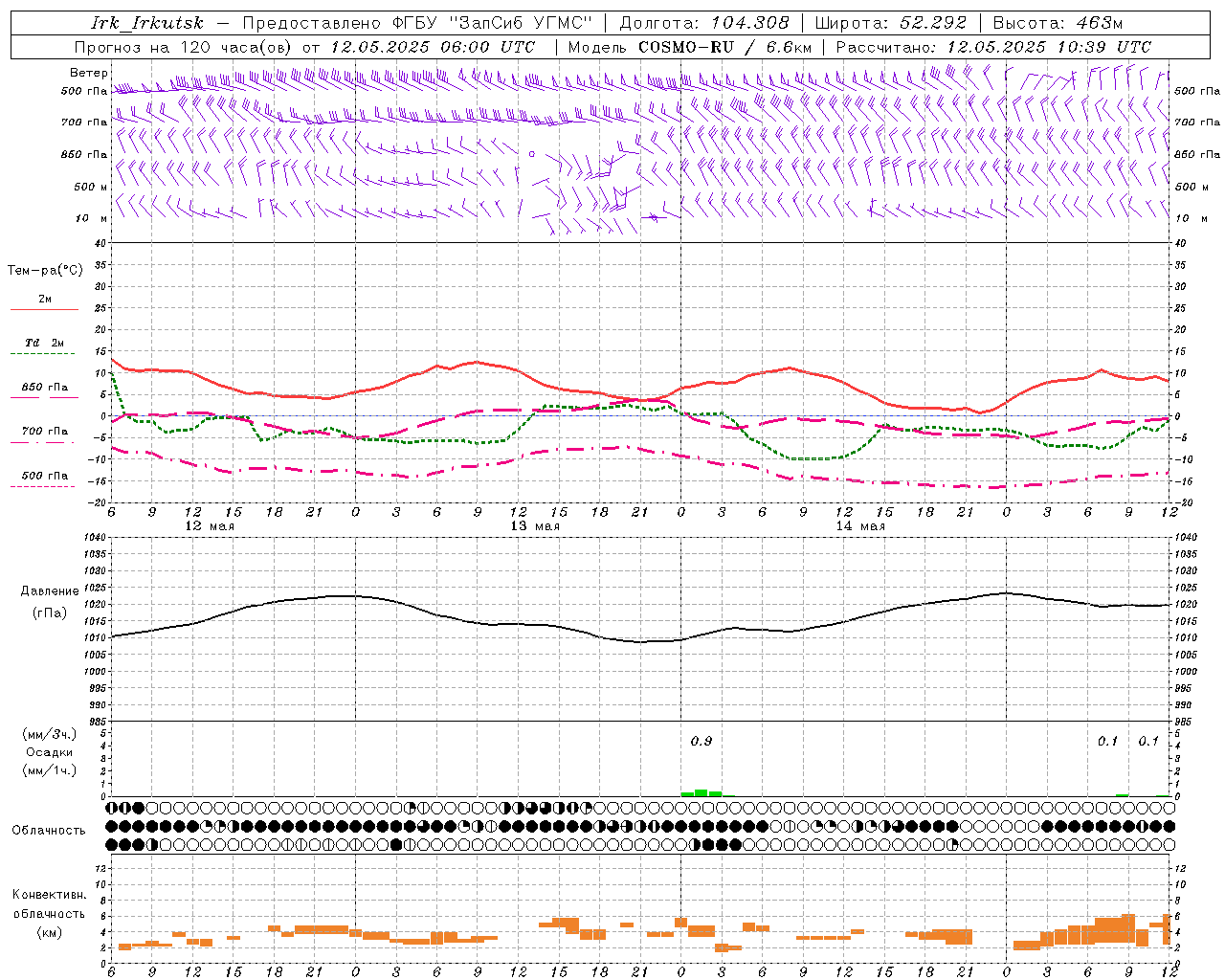Click the '(км)' convective cloud unit
1225x980 pixels.
pyautogui.click(x=50, y=932)
